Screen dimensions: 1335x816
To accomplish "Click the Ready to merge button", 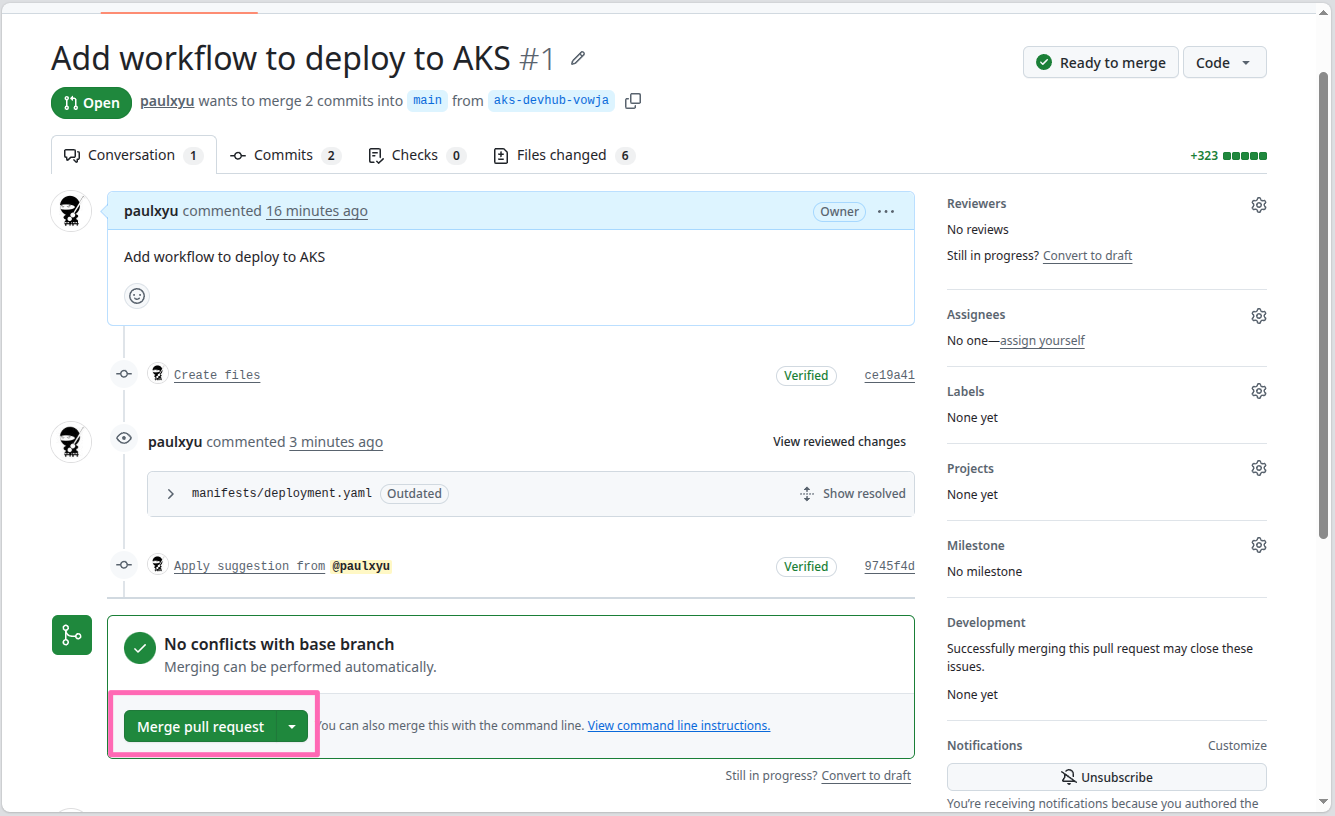I will [x=1101, y=62].
